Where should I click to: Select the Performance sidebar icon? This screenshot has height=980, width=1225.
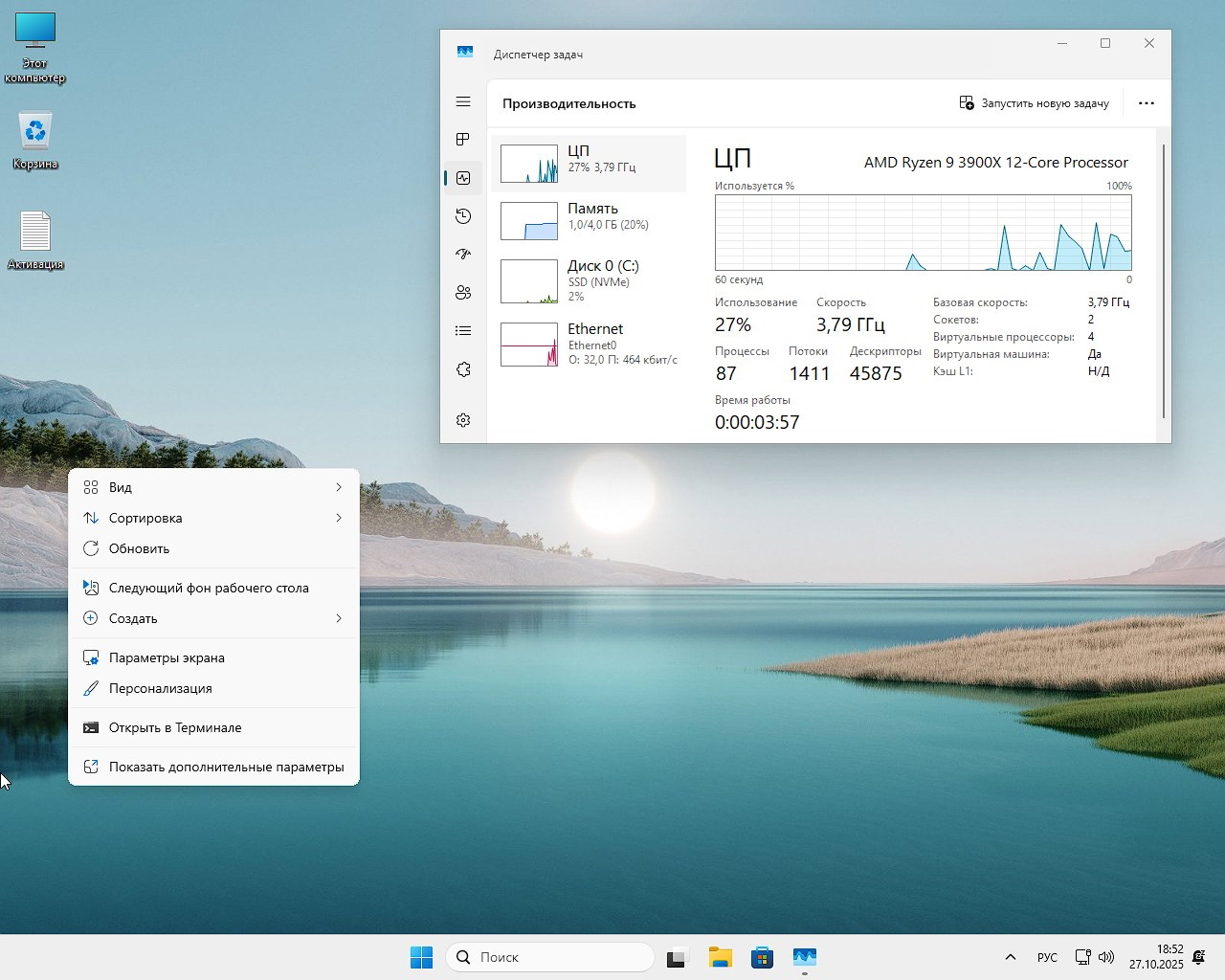pos(463,177)
